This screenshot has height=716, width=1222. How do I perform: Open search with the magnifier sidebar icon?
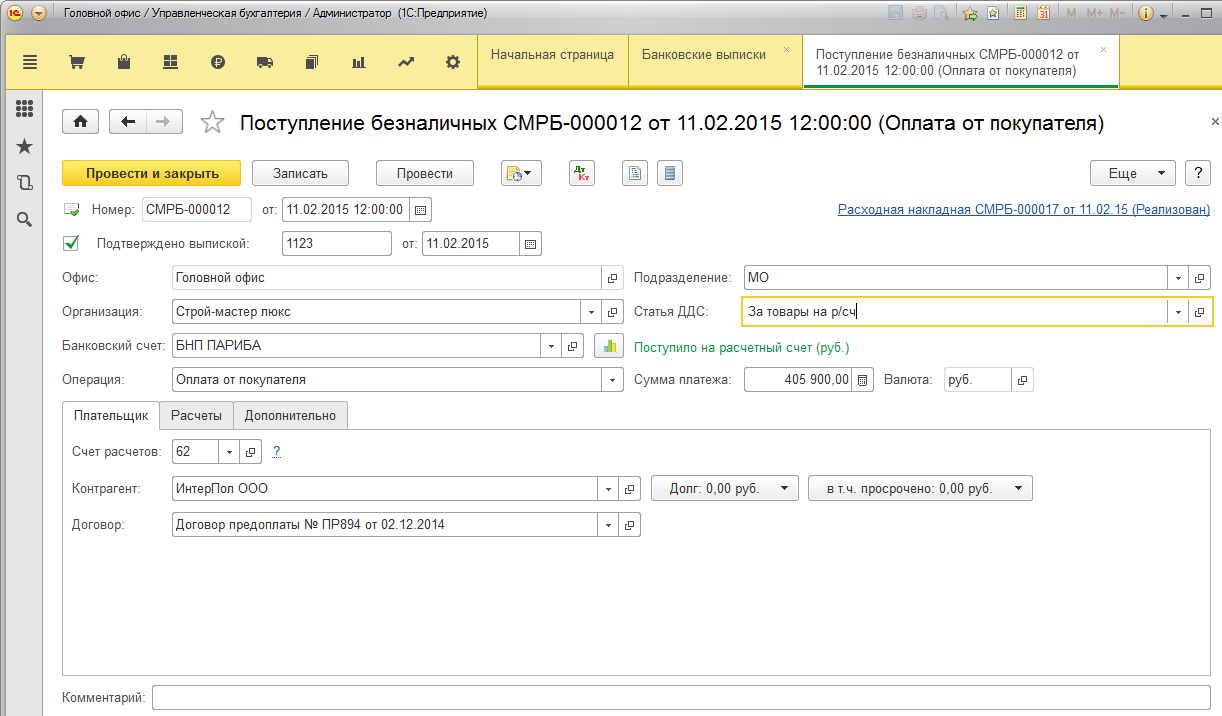click(25, 220)
